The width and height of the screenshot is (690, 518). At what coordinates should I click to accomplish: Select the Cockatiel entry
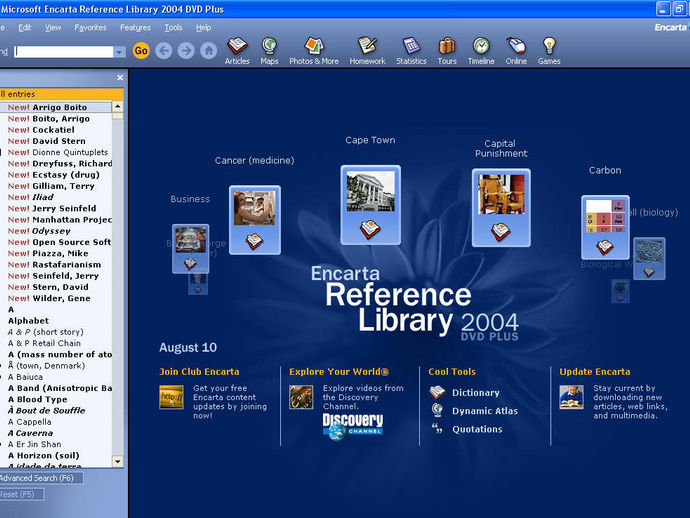pos(56,130)
